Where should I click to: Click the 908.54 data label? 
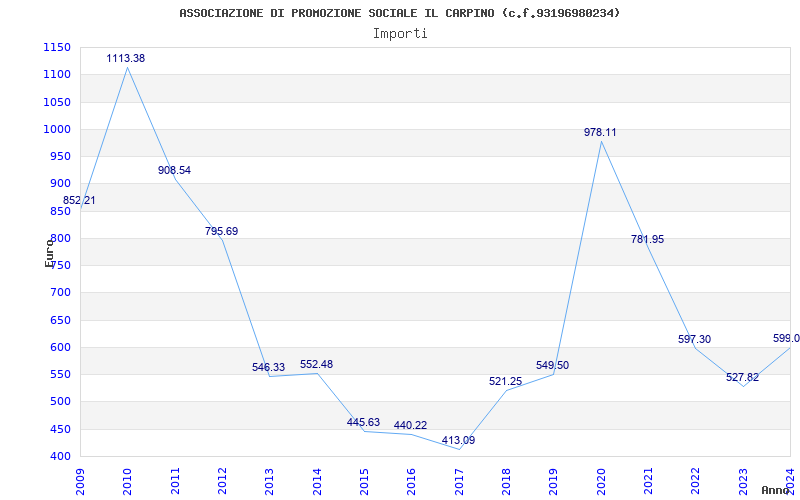(174, 171)
